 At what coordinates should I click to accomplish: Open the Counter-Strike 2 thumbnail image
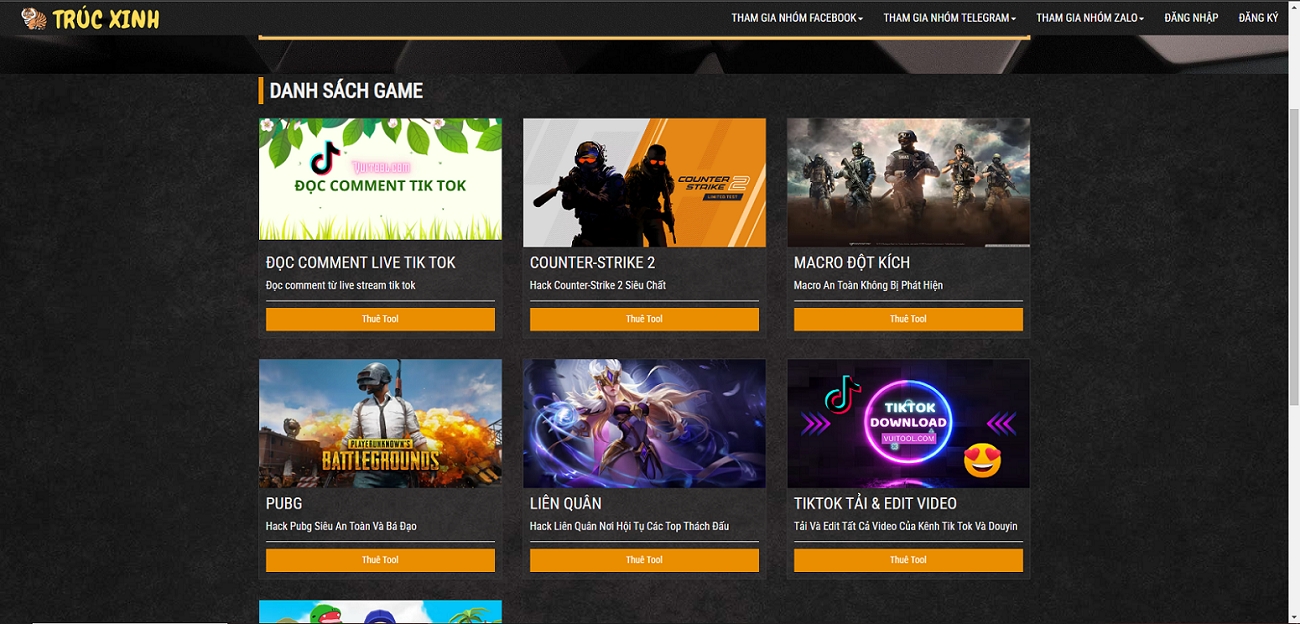(x=644, y=182)
